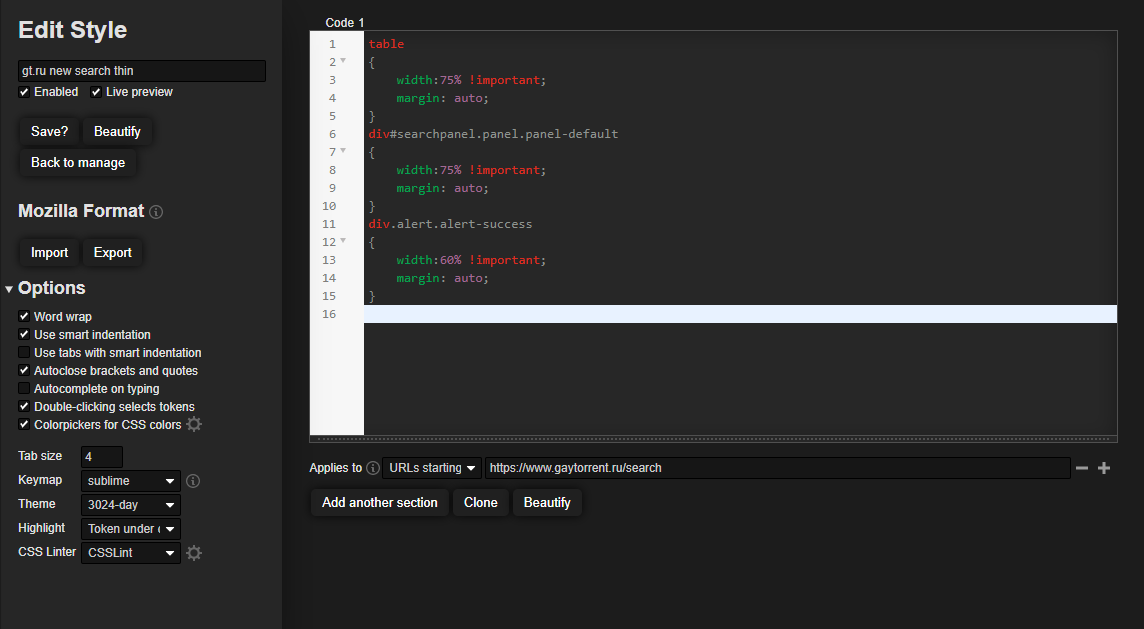Add a new applies-to URL with plus icon
The height and width of the screenshot is (629, 1144).
click(1106, 467)
